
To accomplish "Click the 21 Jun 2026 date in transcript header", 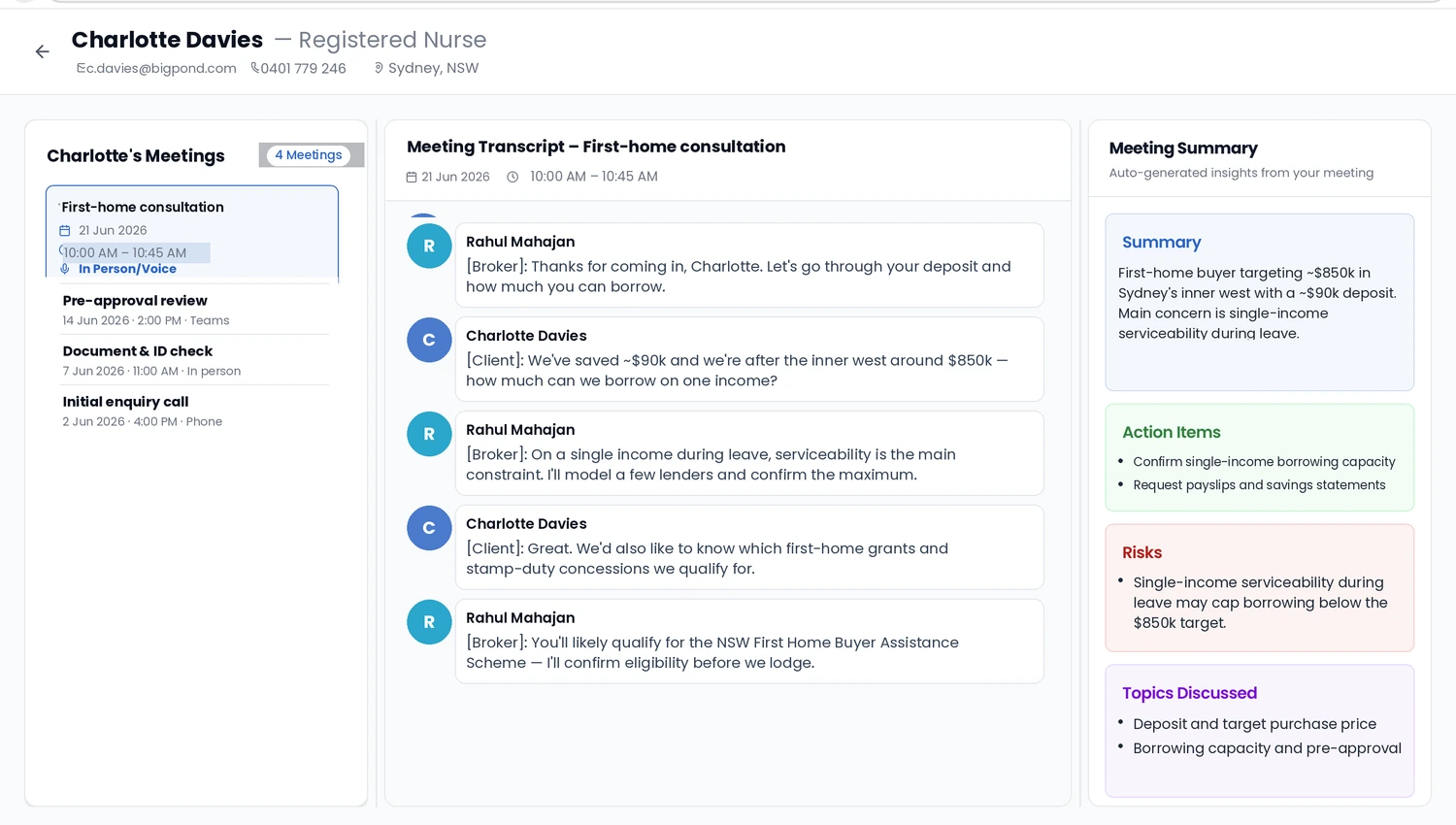I will [455, 177].
